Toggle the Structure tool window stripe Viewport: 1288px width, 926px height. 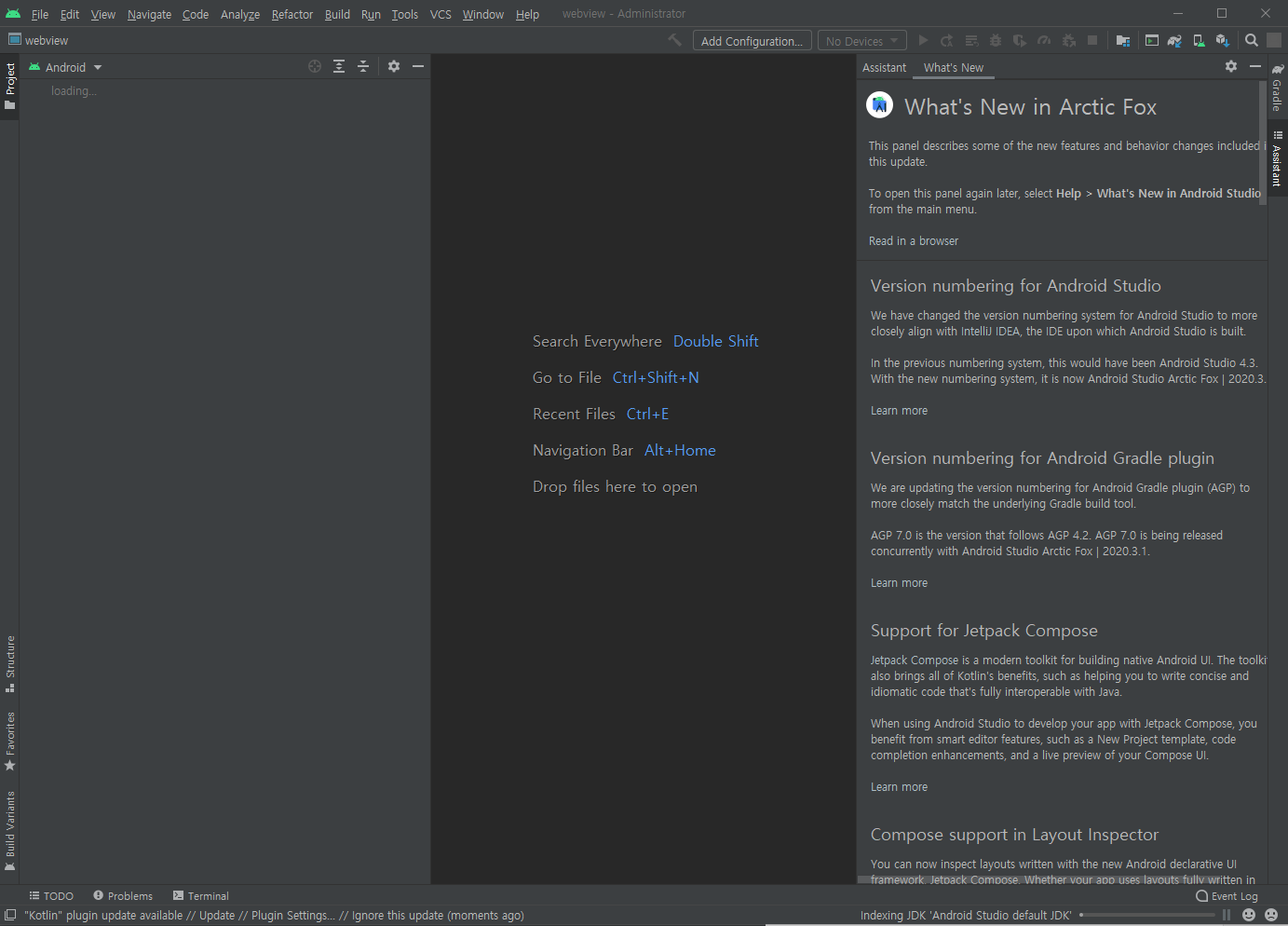point(10,664)
